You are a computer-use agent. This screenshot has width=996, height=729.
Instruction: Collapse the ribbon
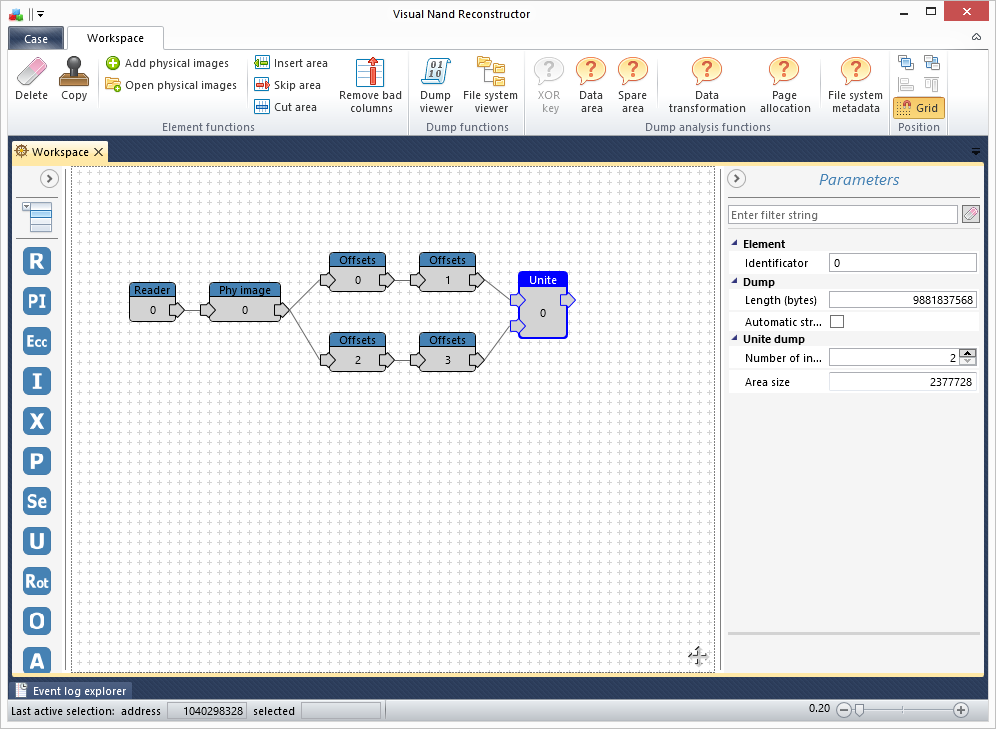point(976,37)
